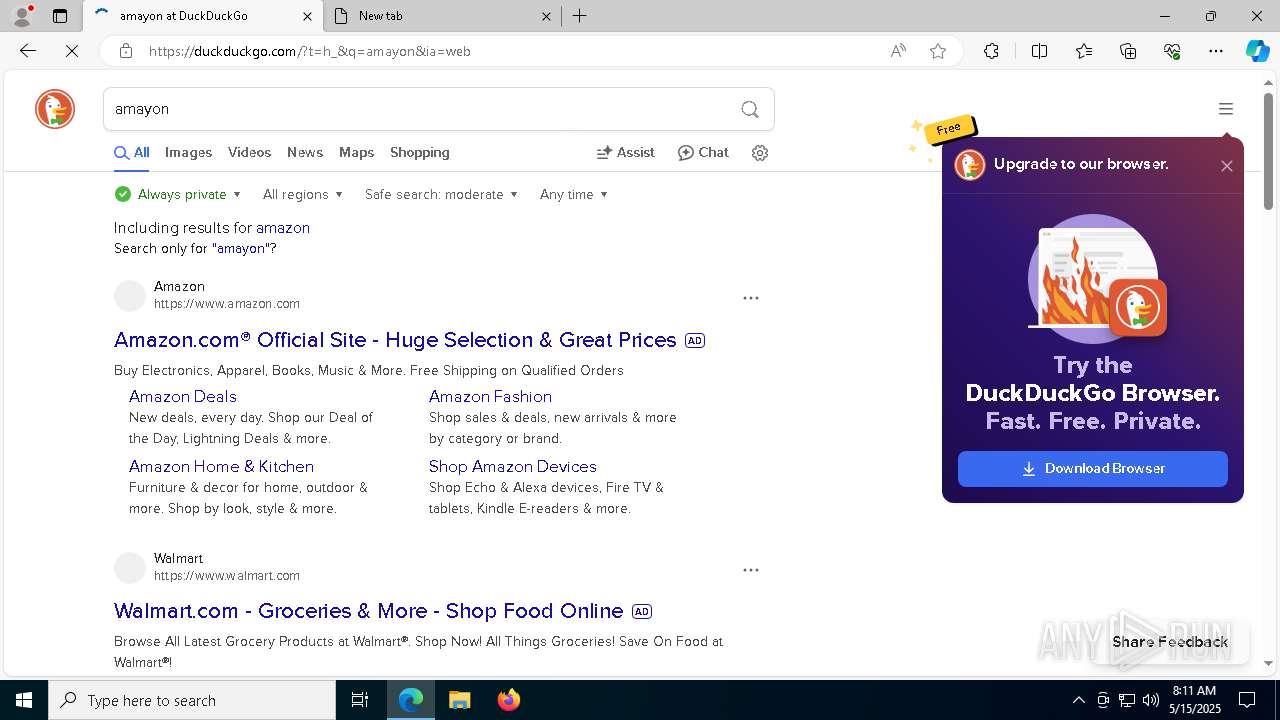
Task: Click the https://www.amazon.com URL text
Action: click(227, 304)
